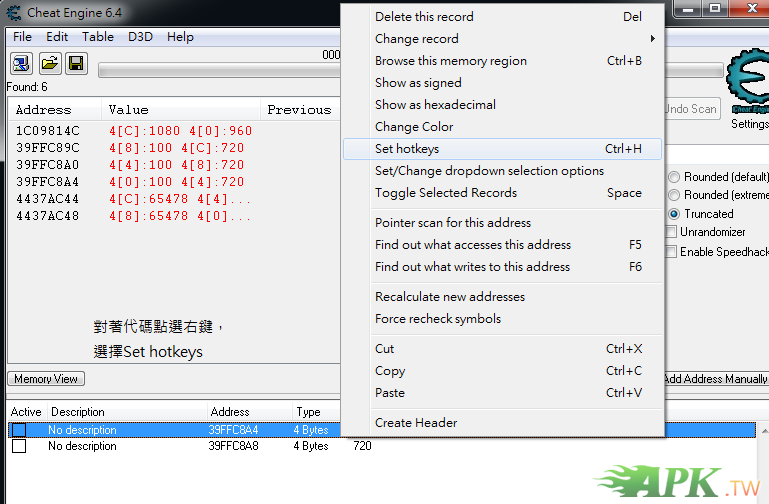Tick Active box for address 39FFC8A8
The image size is (769, 504).
(19, 446)
